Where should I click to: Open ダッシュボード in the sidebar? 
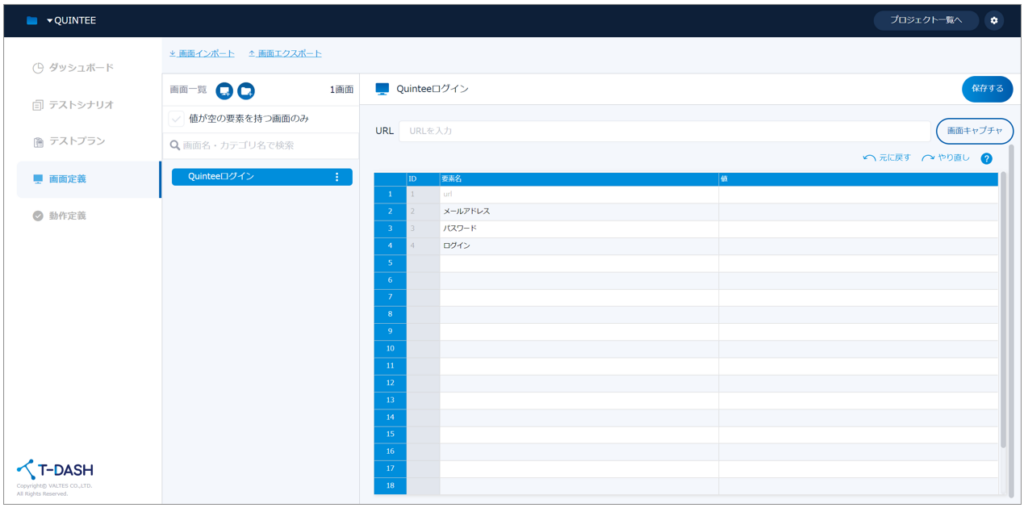(80, 68)
